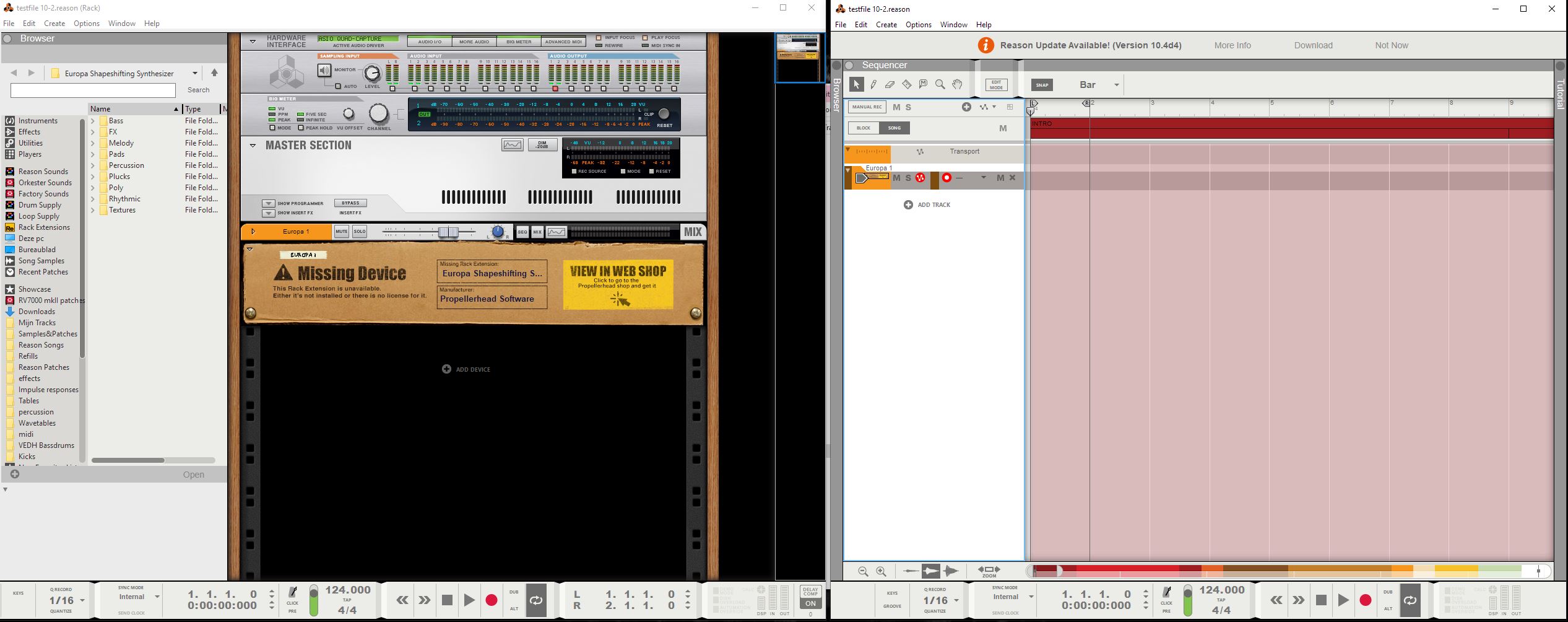The height and width of the screenshot is (622, 1568).
Task: Toggle the Input Focus checkbox
Action: tap(599, 37)
